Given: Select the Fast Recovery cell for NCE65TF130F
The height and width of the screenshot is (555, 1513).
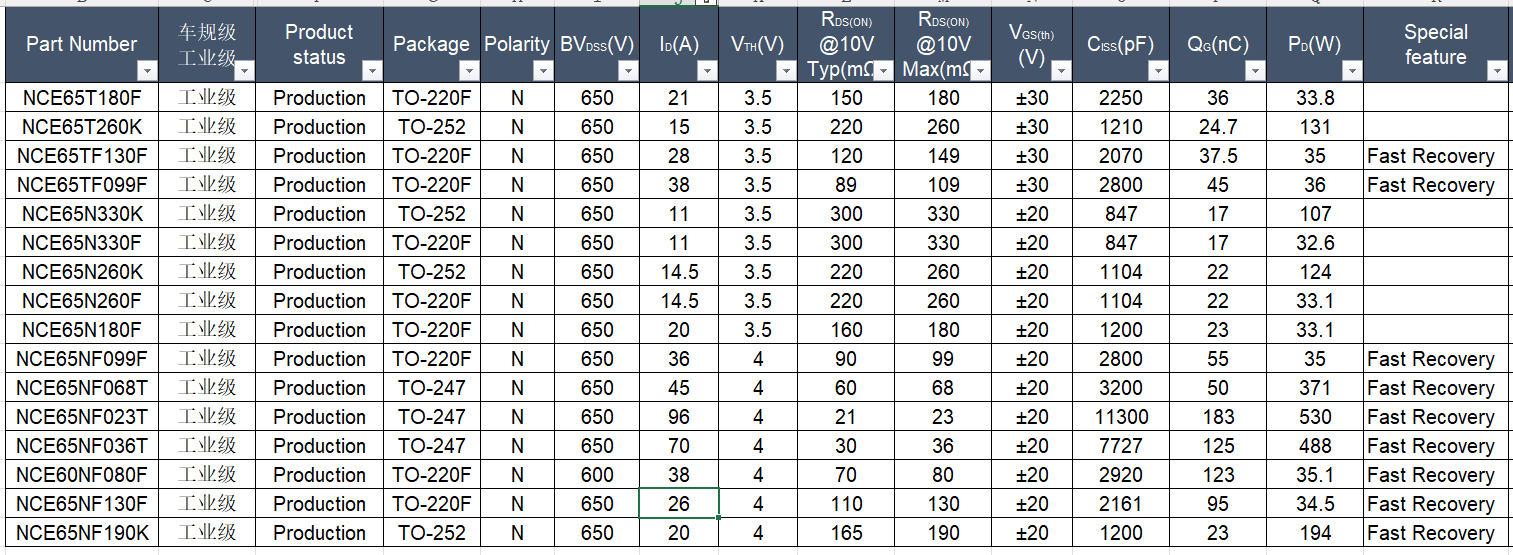Looking at the screenshot, I should pyautogui.click(x=1430, y=156).
